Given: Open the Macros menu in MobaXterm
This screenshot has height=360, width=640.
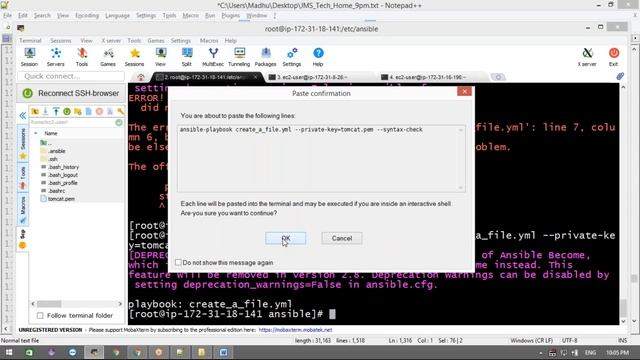Looking at the screenshot, I should [x=209, y=41].
